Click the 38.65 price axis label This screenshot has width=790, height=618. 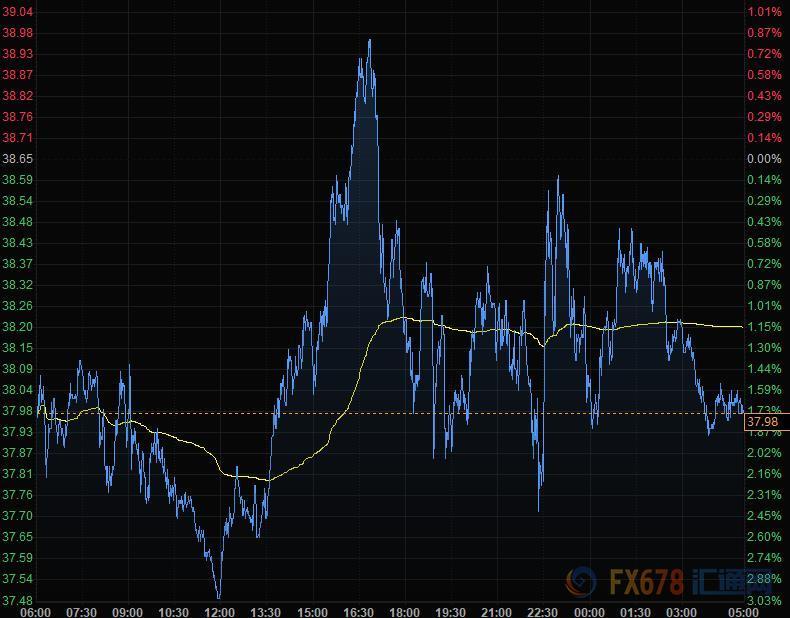[x=18, y=159]
